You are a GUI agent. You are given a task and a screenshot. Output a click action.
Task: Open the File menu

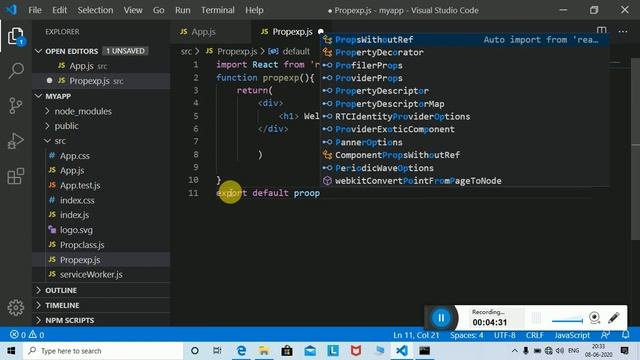[35, 10]
